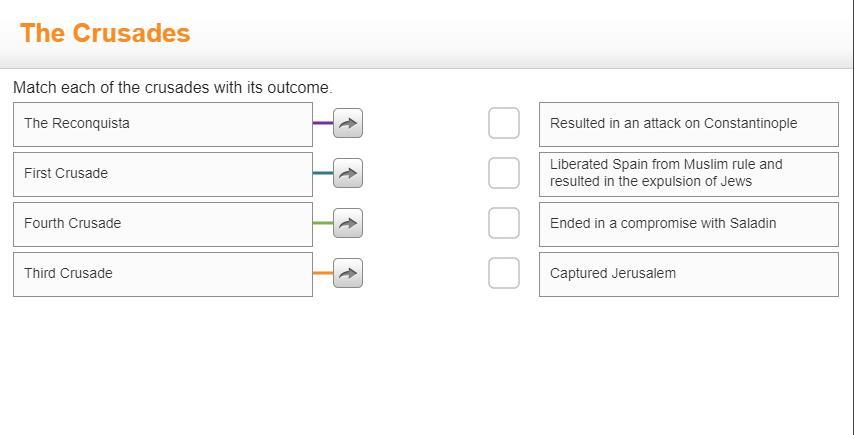854x435 pixels.
Task: Click the 'Liberated Spain from Muslim rule' outcome
Action: (x=688, y=174)
